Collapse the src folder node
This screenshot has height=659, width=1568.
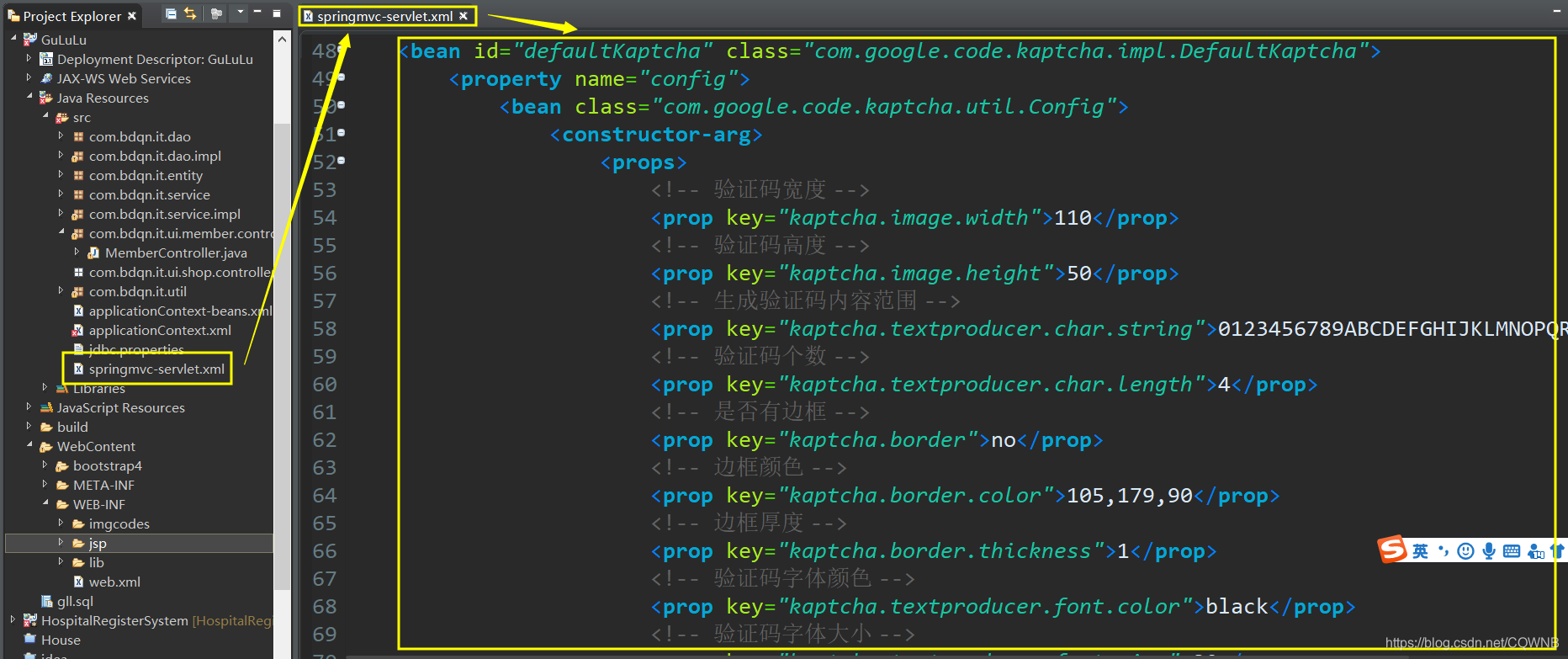(x=45, y=116)
